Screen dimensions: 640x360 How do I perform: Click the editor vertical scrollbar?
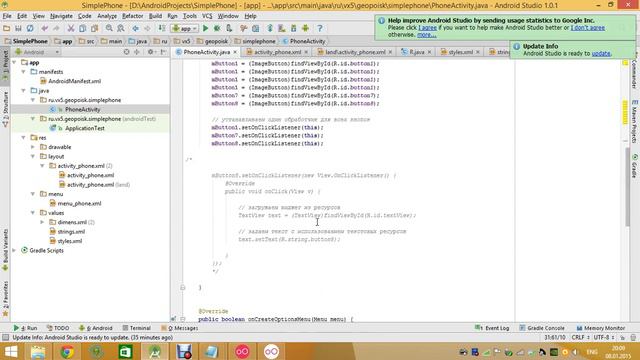tap(627, 186)
